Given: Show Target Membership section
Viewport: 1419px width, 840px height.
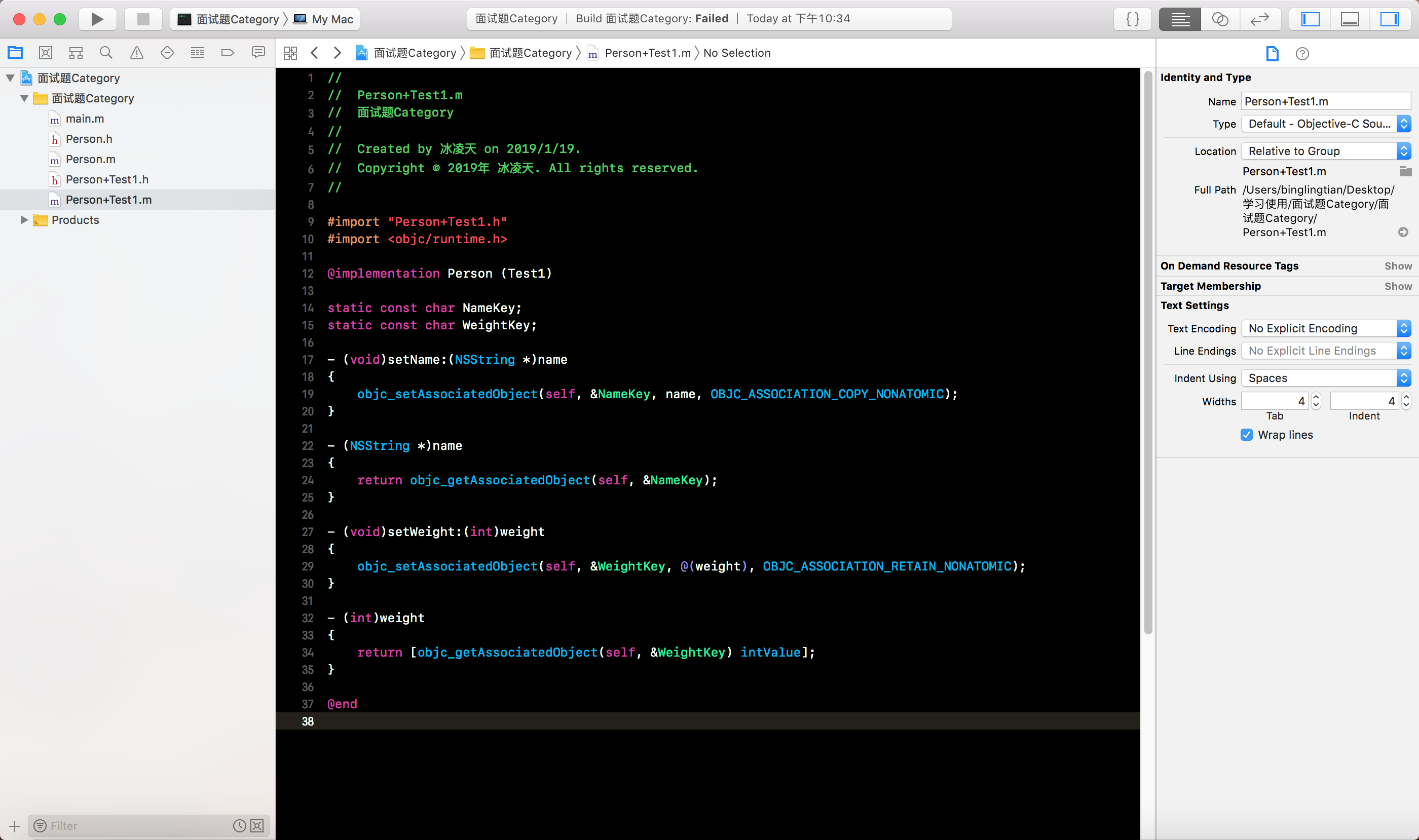Looking at the screenshot, I should tap(1398, 286).
